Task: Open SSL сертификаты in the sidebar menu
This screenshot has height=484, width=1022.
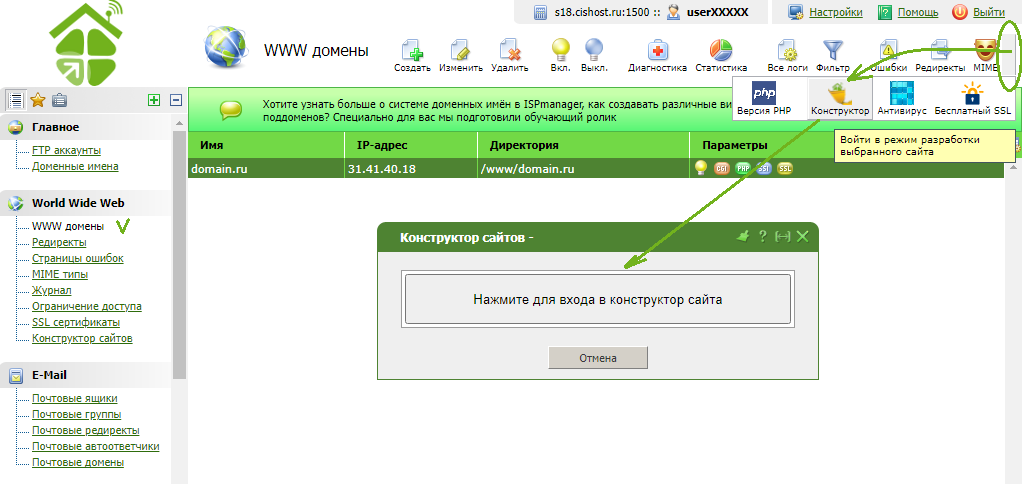Action: pos(76,322)
